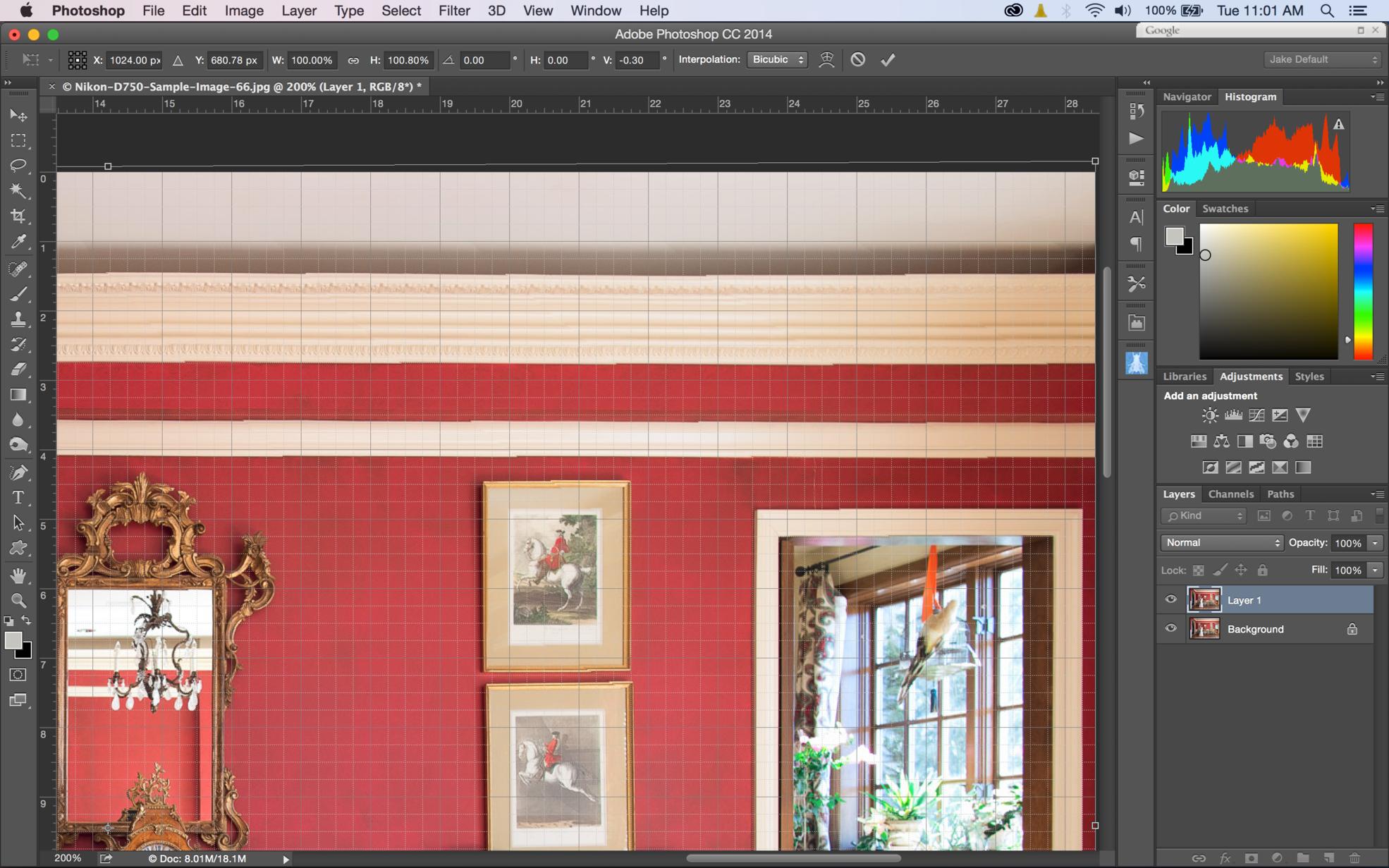The image size is (1389, 868).
Task: Hide Layer 1 visibility eye
Action: 1170,599
